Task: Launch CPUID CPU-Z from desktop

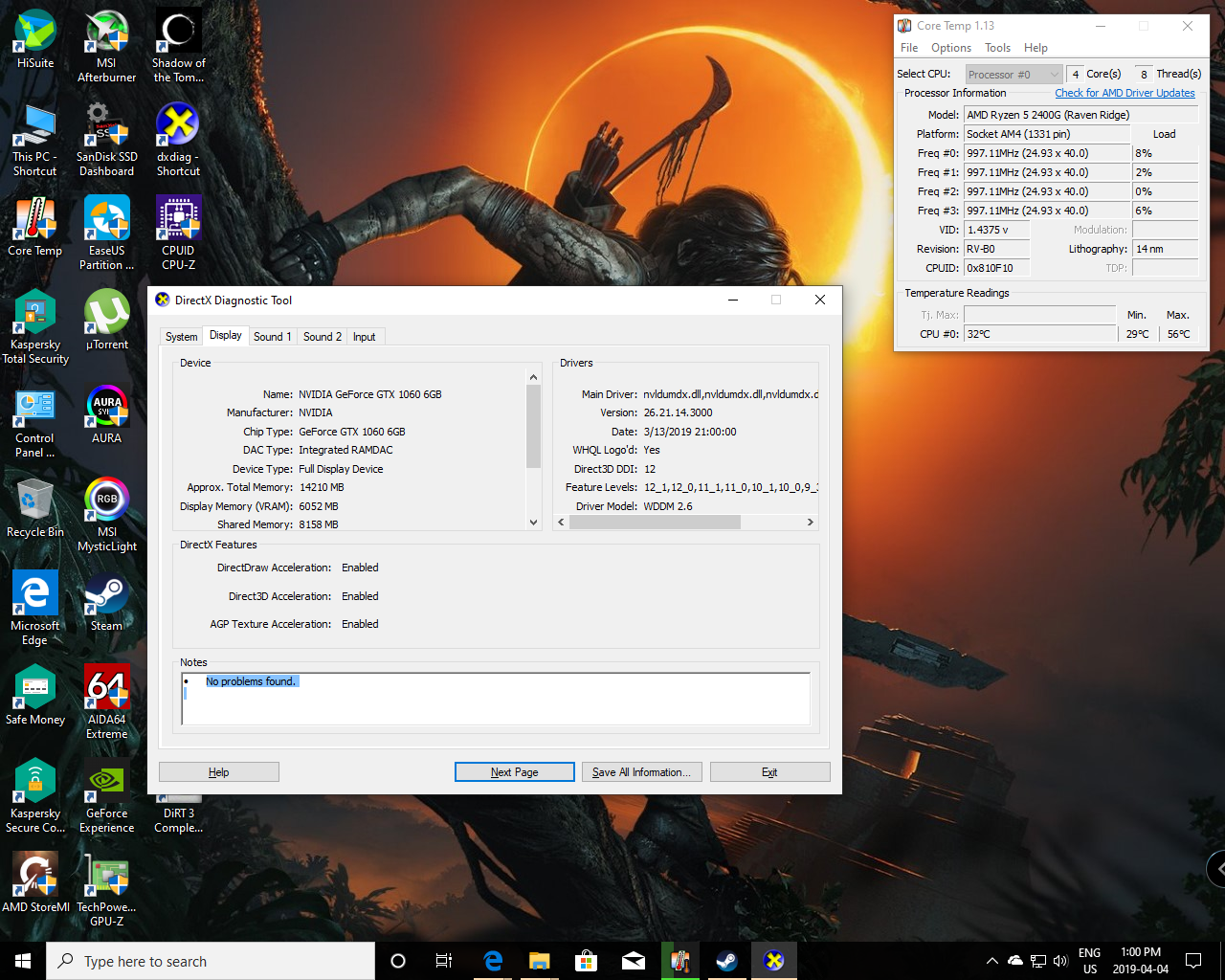Action: [x=178, y=234]
